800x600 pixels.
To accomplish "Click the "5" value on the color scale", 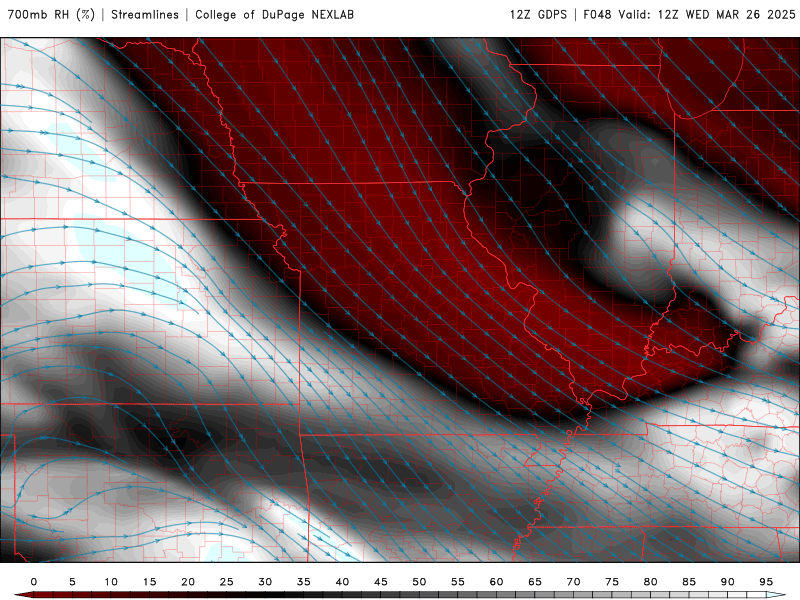I will click(x=72, y=582).
